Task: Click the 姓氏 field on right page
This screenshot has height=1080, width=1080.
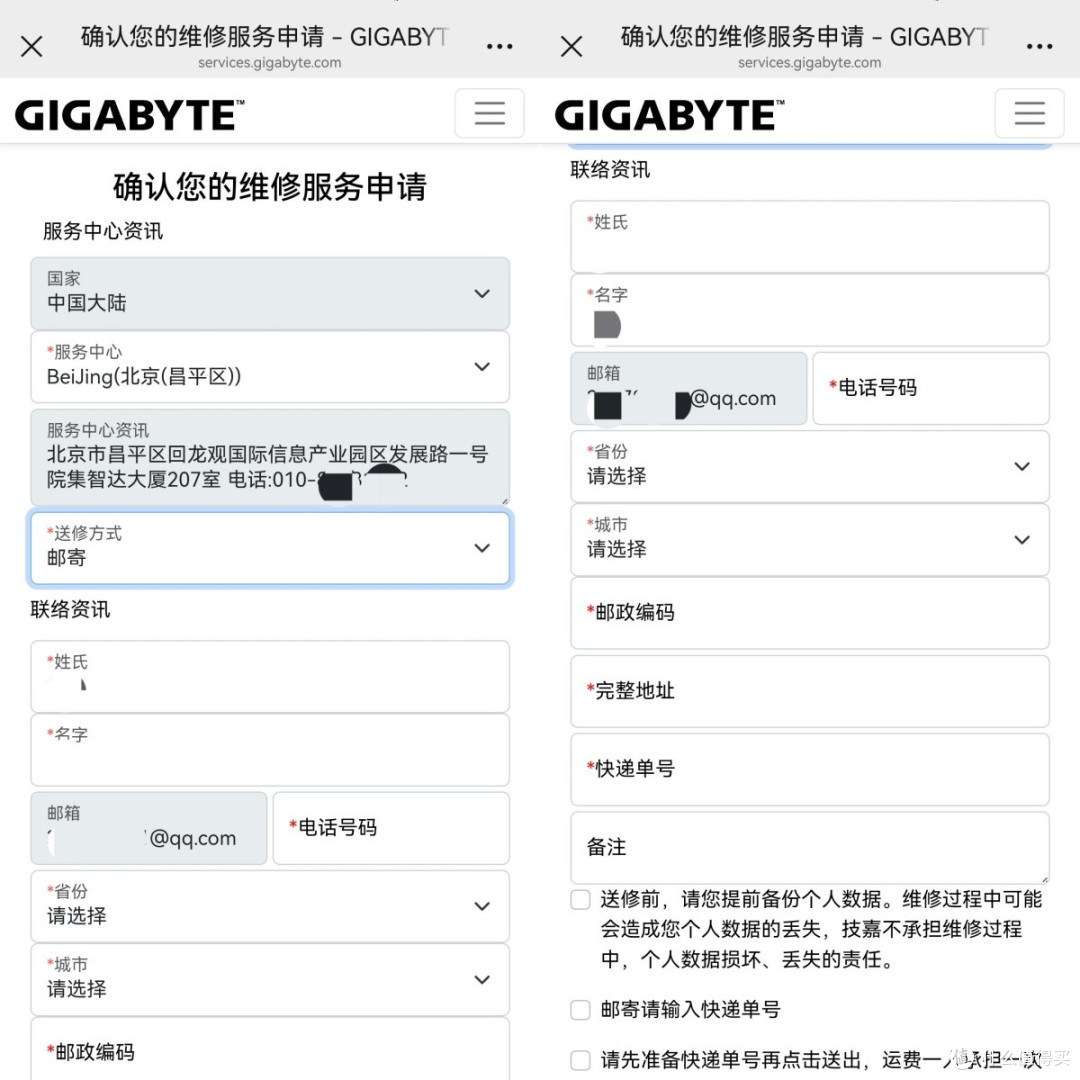Action: (x=810, y=236)
